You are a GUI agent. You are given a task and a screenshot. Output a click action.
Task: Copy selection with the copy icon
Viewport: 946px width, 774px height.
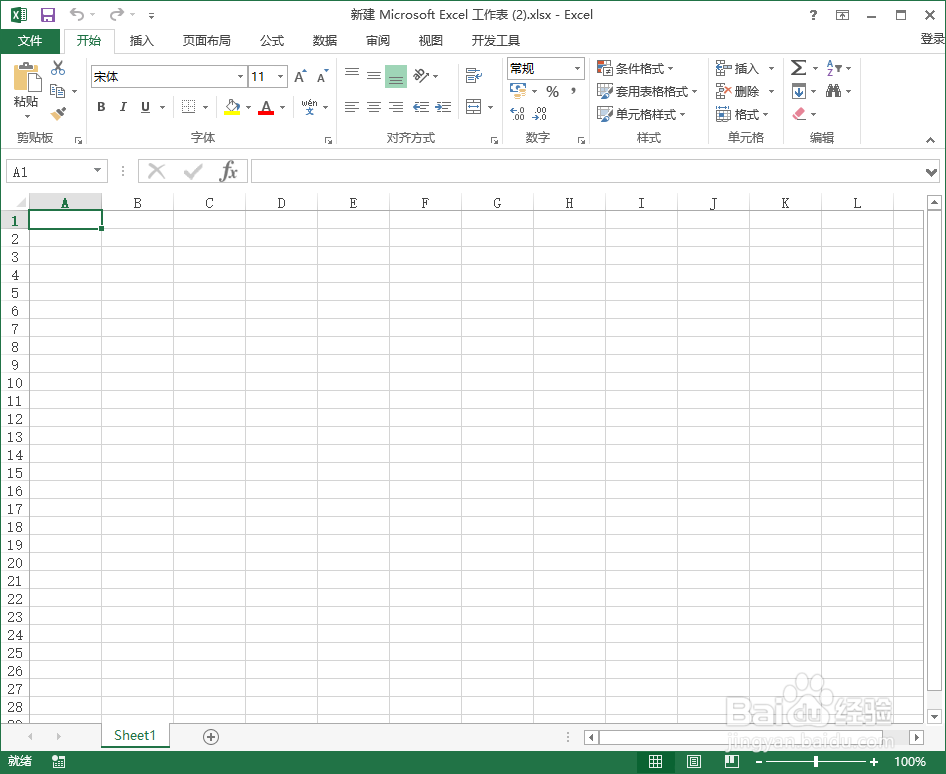[x=58, y=91]
